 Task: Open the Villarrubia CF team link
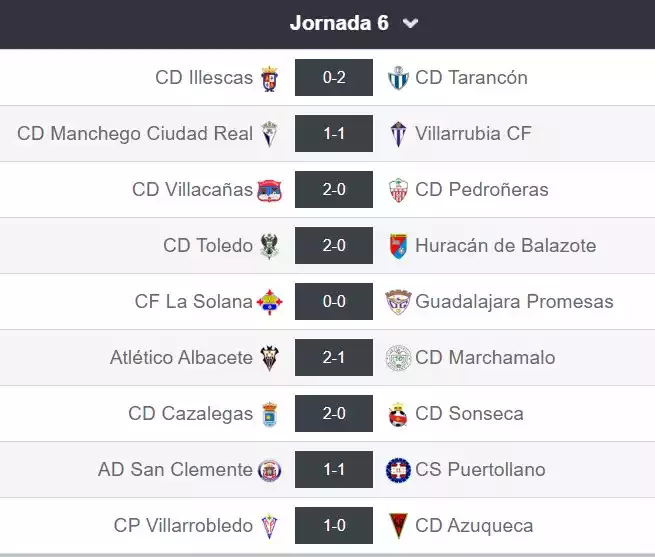pos(473,134)
